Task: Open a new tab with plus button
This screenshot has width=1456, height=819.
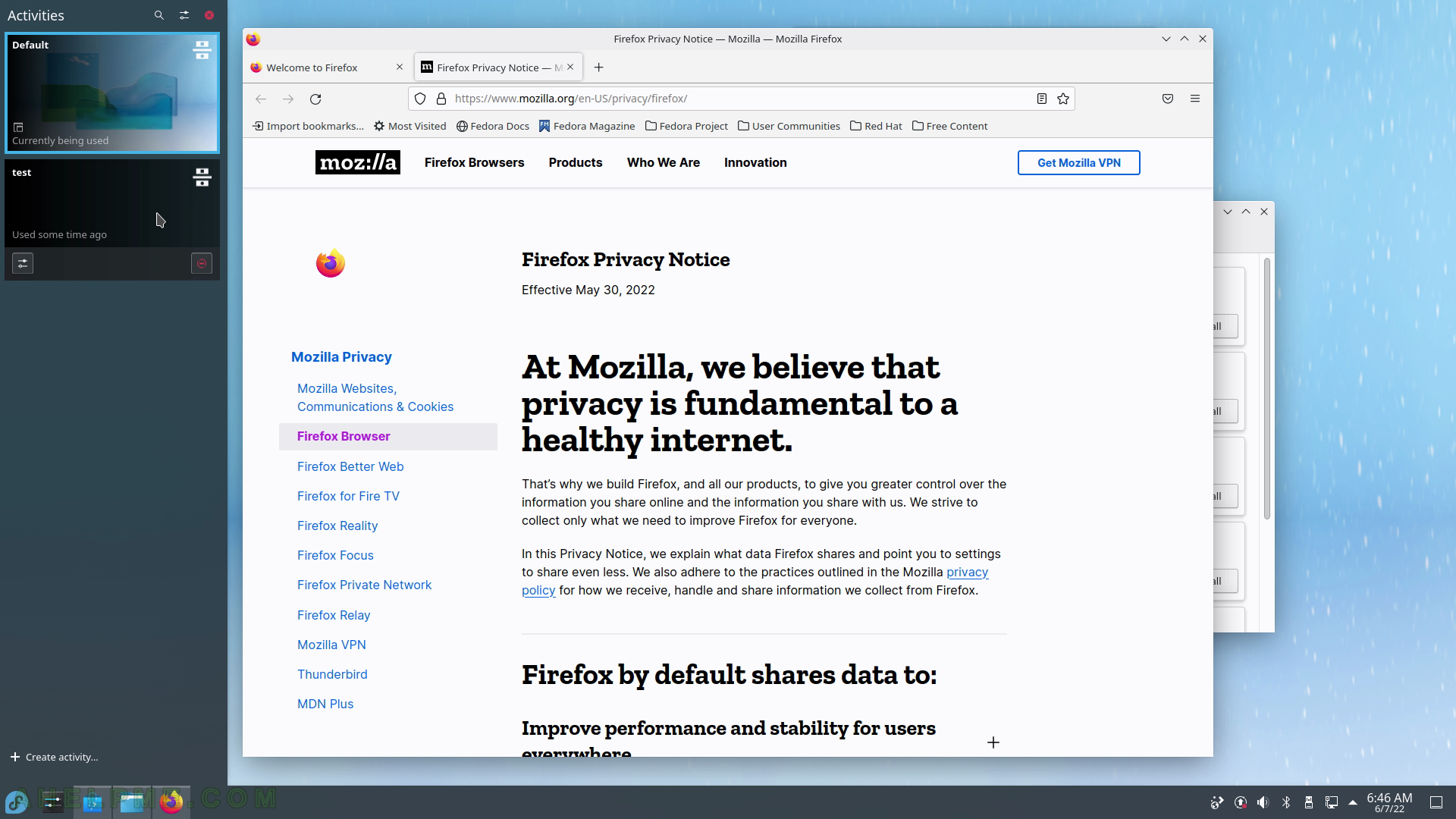Action: 598,67
